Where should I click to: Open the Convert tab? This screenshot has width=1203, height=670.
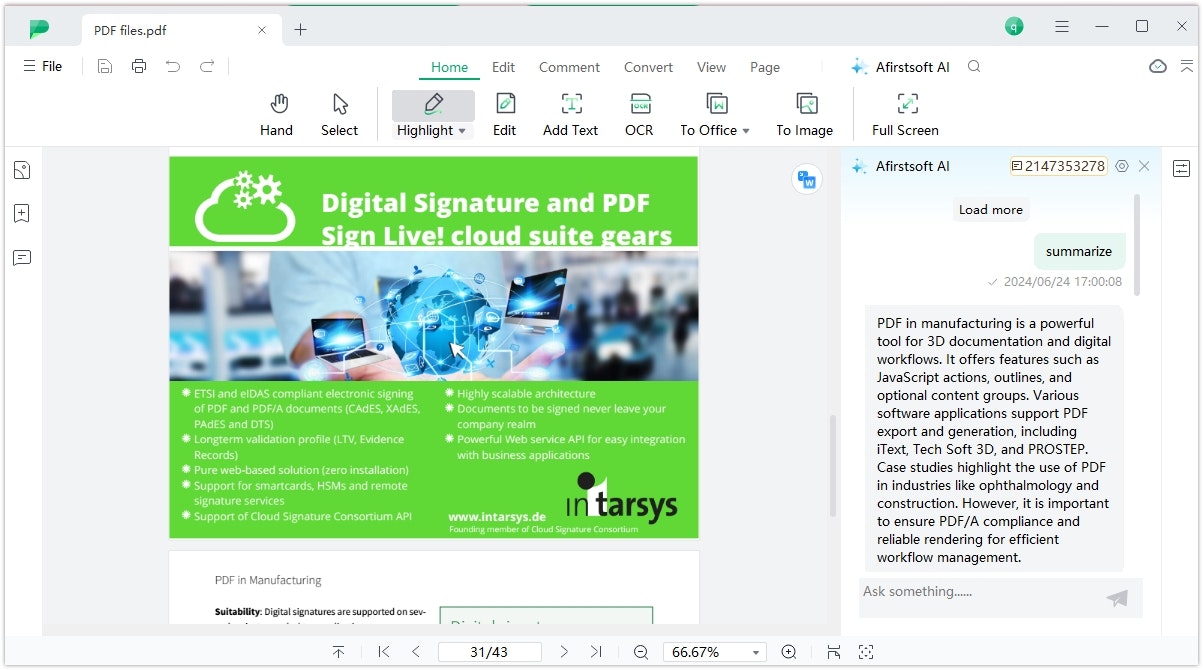tap(649, 67)
